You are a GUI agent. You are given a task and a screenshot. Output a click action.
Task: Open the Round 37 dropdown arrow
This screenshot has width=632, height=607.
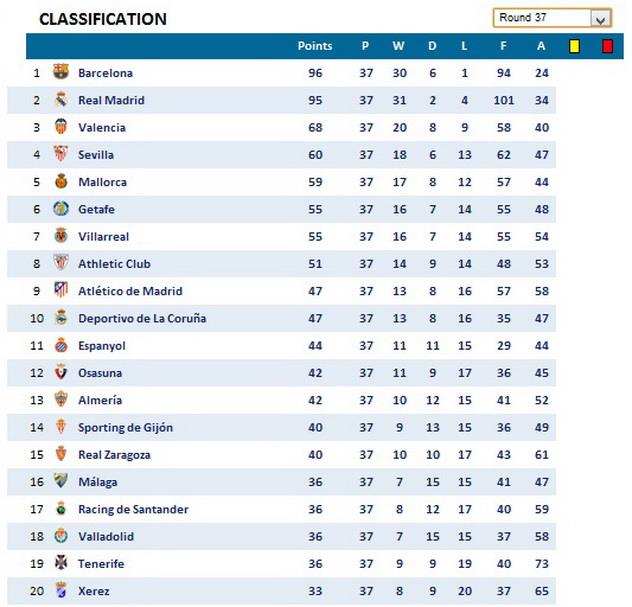tap(600, 18)
